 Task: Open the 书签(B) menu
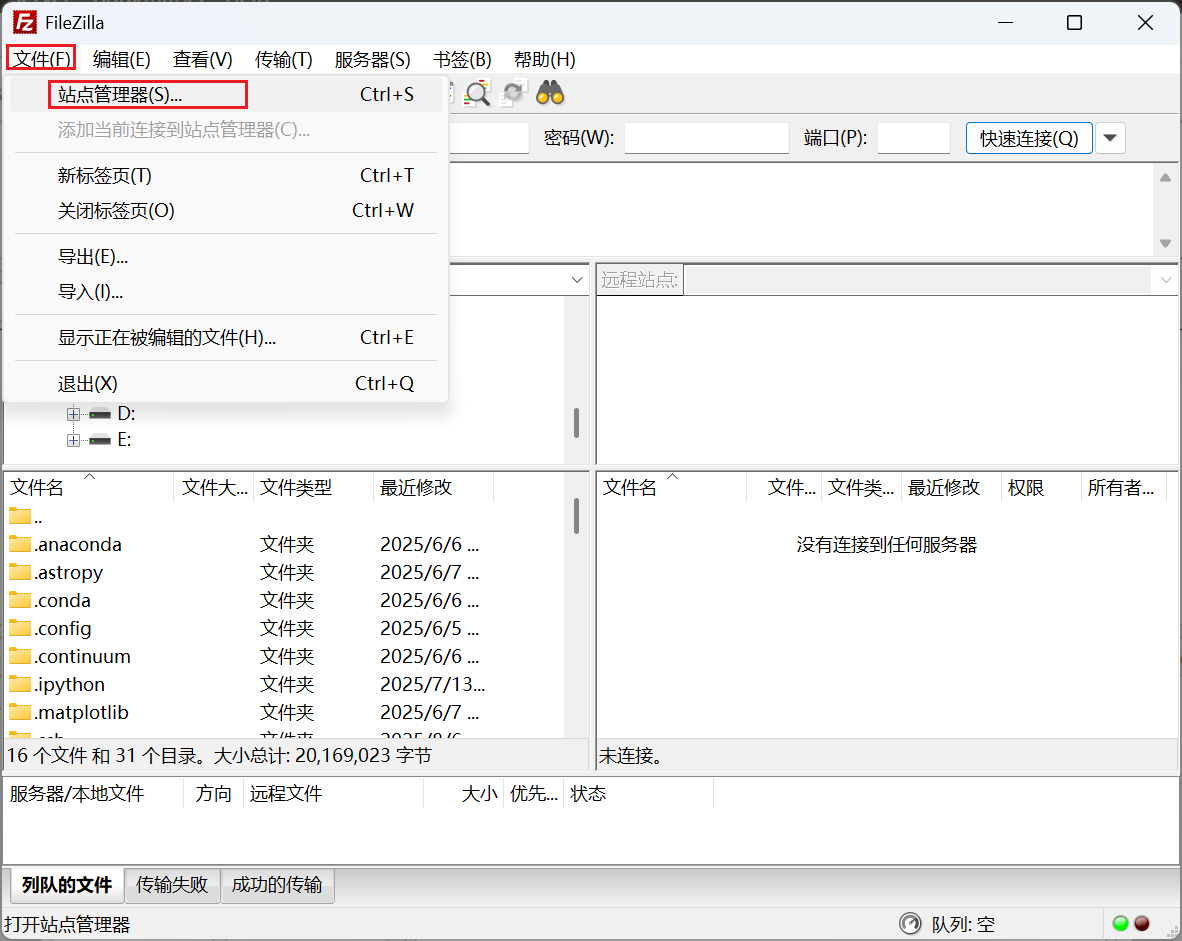coord(462,59)
